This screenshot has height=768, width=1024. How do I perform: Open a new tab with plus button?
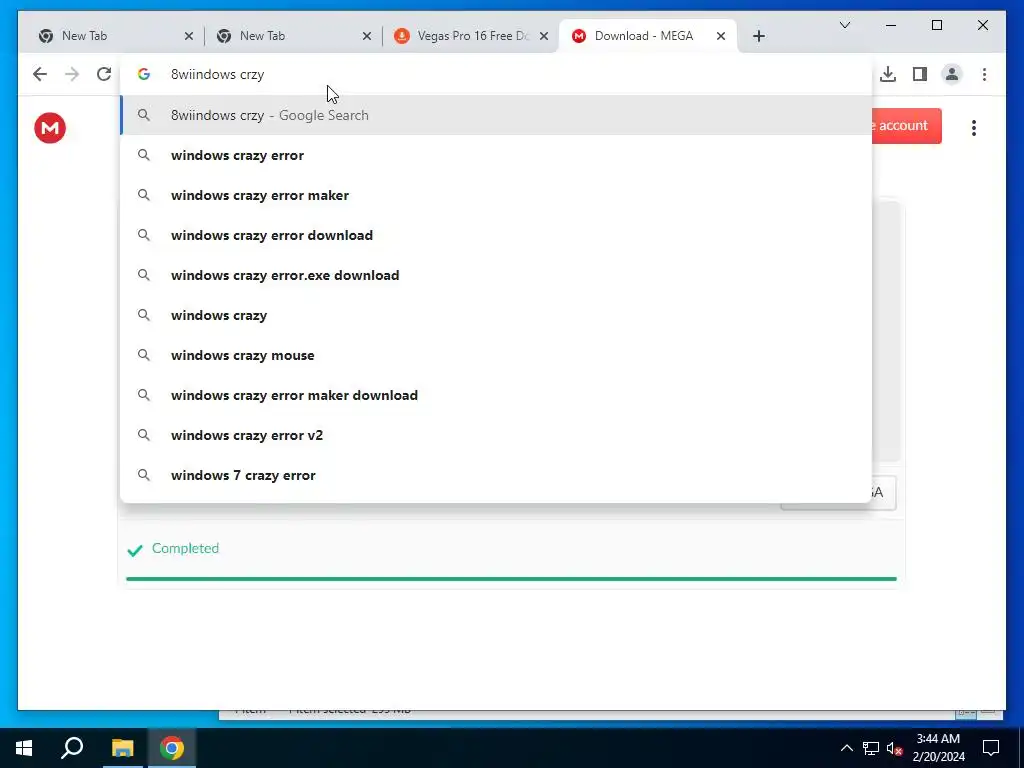coord(758,36)
